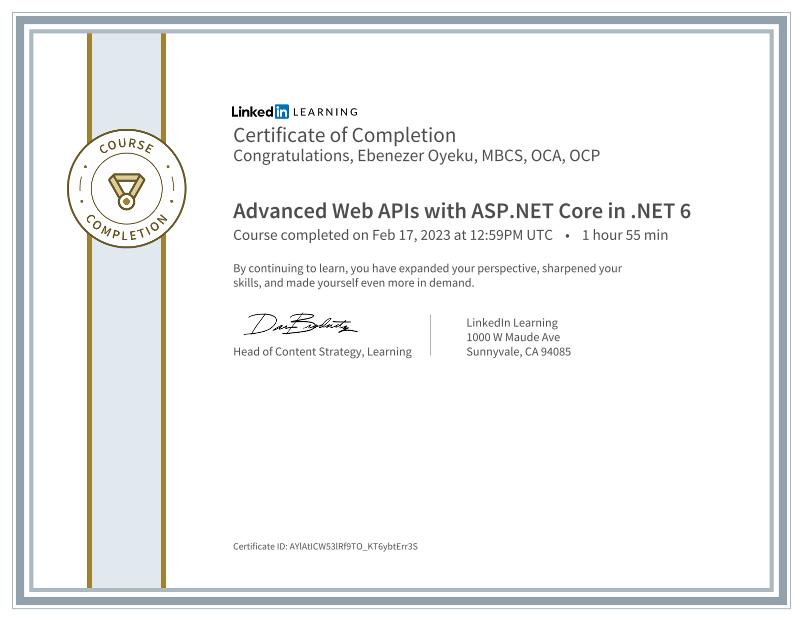This screenshot has width=802, height=620.
Task: Click the completion date 'Feb 17, 2023 at 12:59PM UTC'
Action: 462,235
